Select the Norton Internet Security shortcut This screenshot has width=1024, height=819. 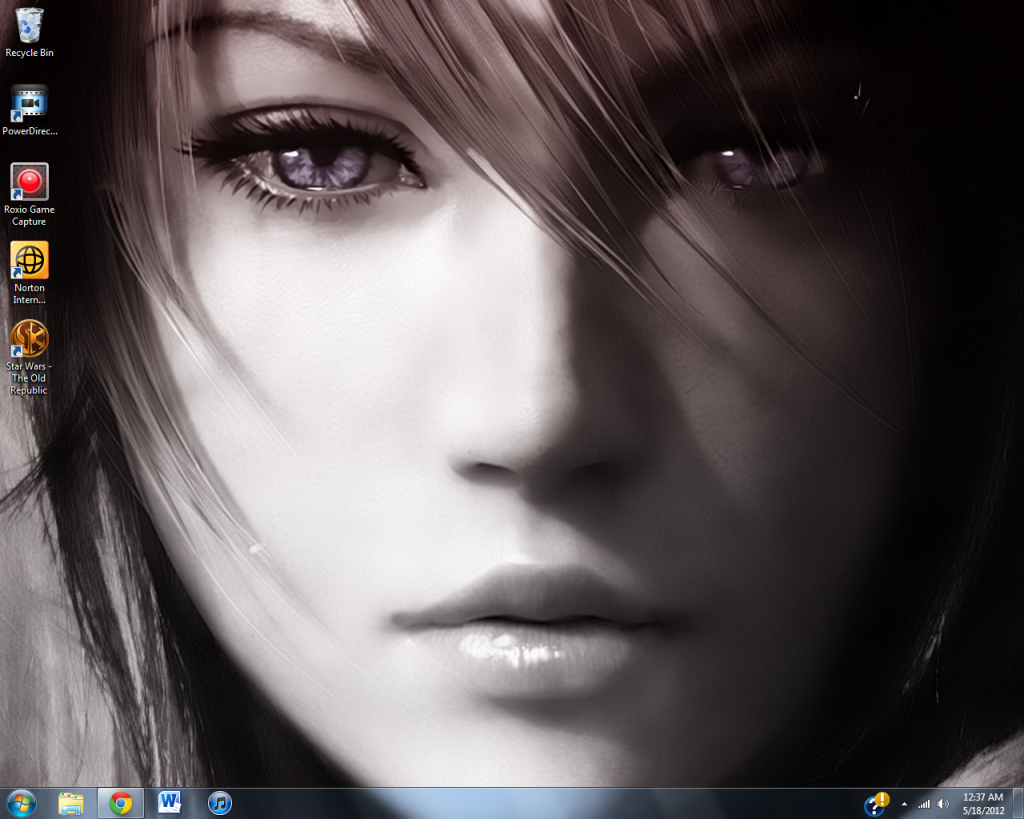click(29, 273)
